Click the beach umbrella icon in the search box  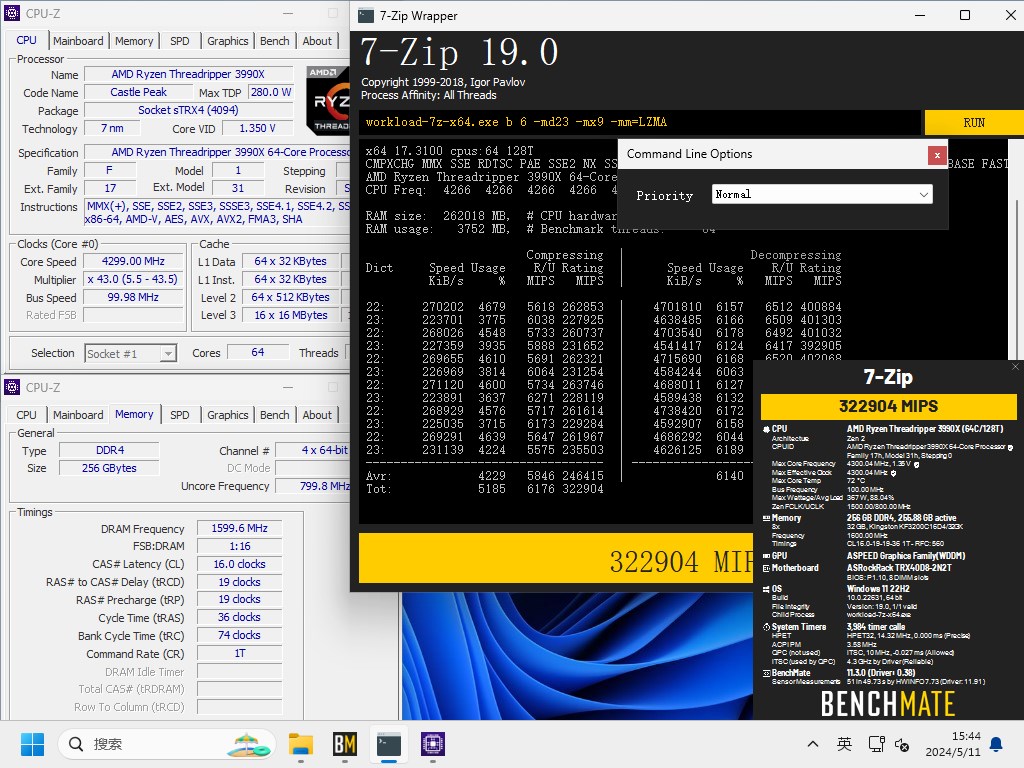pos(249,744)
